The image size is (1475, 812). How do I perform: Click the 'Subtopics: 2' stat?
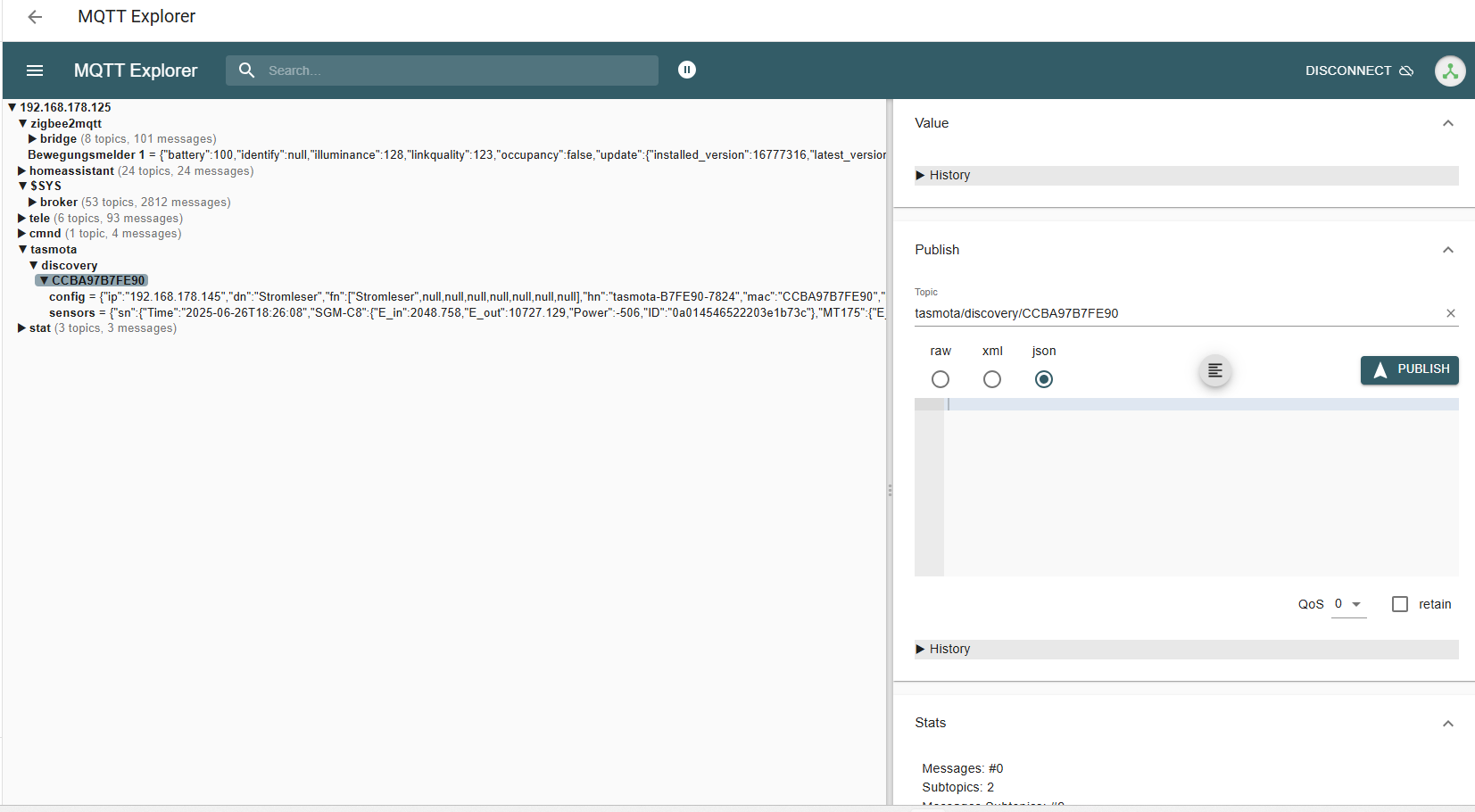coord(958,787)
